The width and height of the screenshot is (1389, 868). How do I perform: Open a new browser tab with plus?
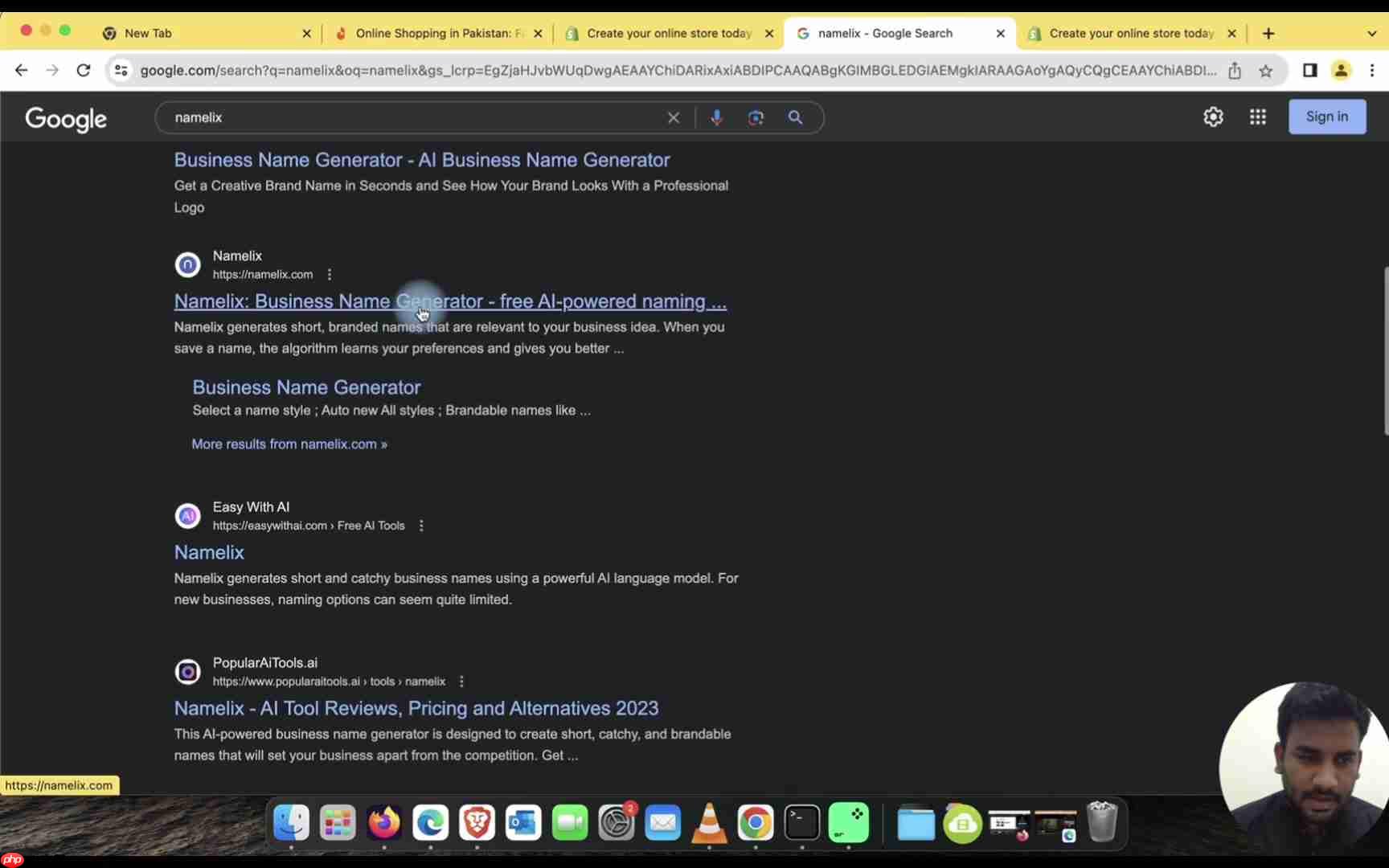(1268, 33)
